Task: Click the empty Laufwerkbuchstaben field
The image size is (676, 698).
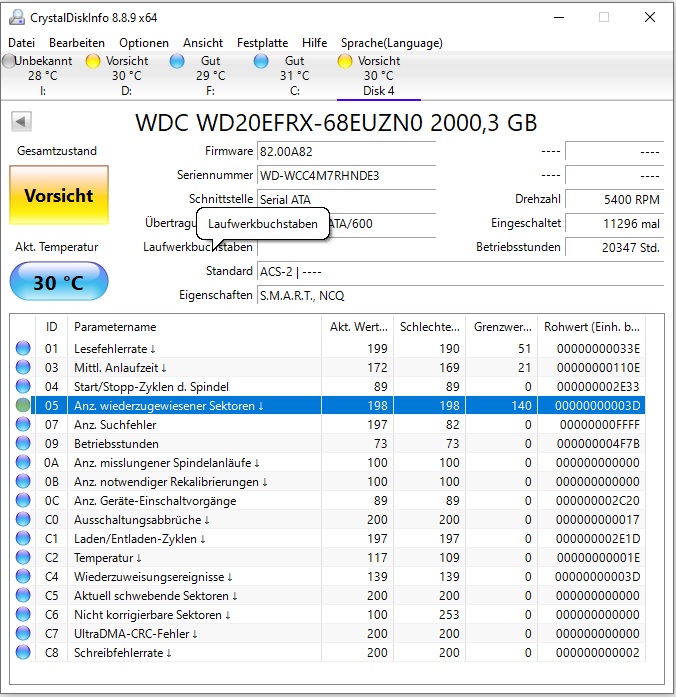Action: pos(346,248)
